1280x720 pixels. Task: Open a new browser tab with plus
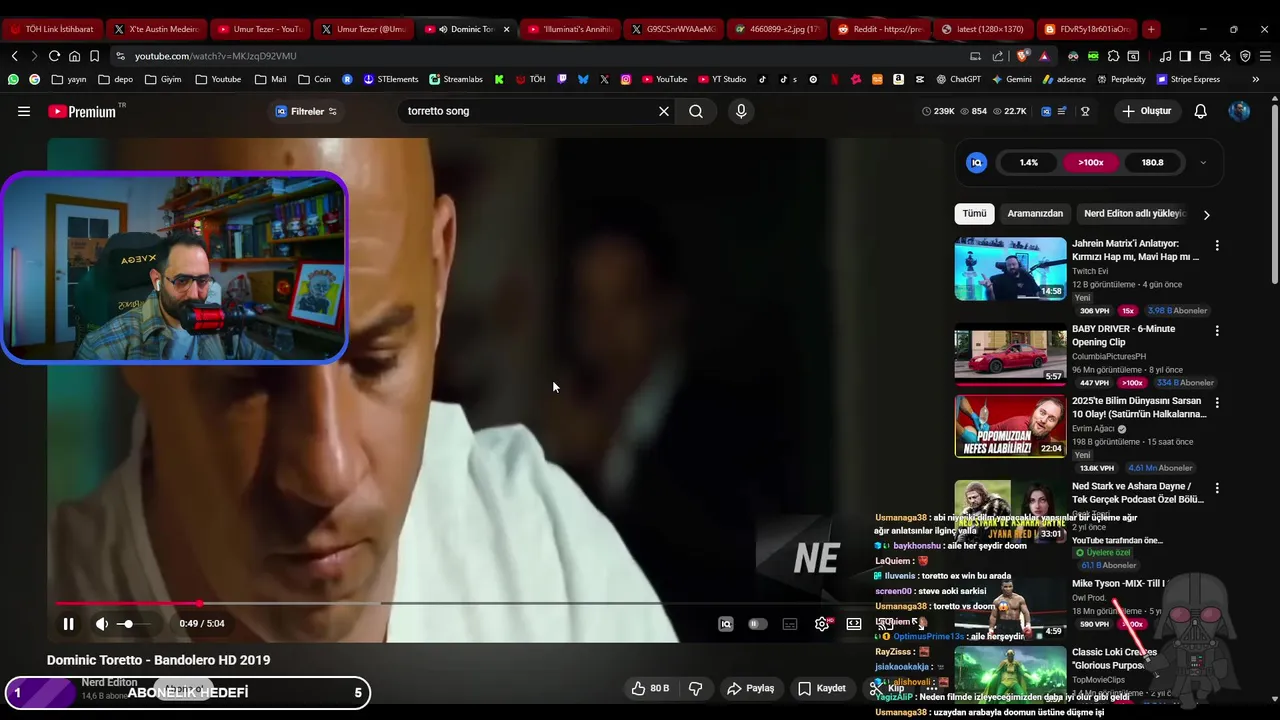click(1151, 29)
